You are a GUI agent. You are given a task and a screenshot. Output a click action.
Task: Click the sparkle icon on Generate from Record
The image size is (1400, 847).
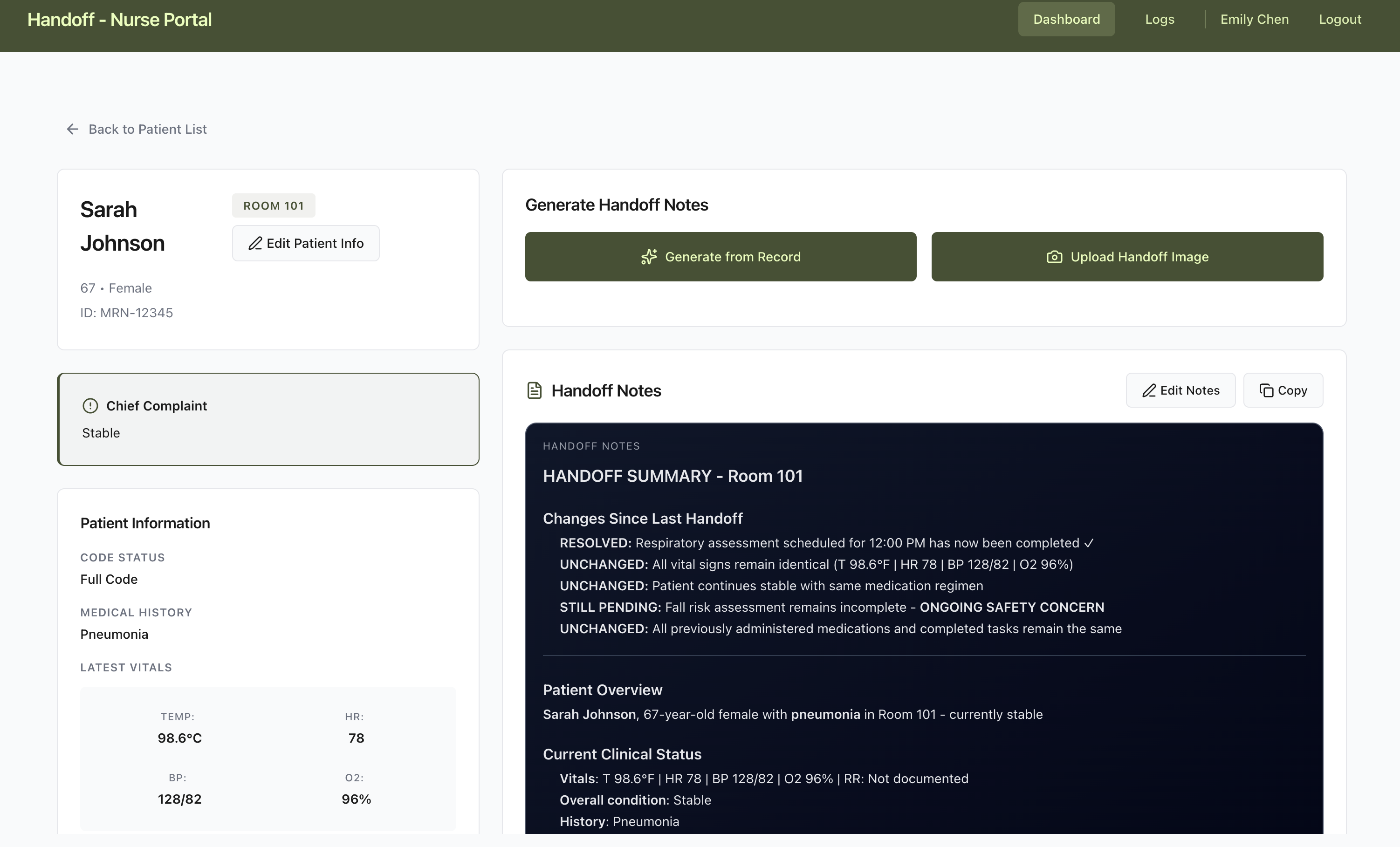tap(649, 257)
